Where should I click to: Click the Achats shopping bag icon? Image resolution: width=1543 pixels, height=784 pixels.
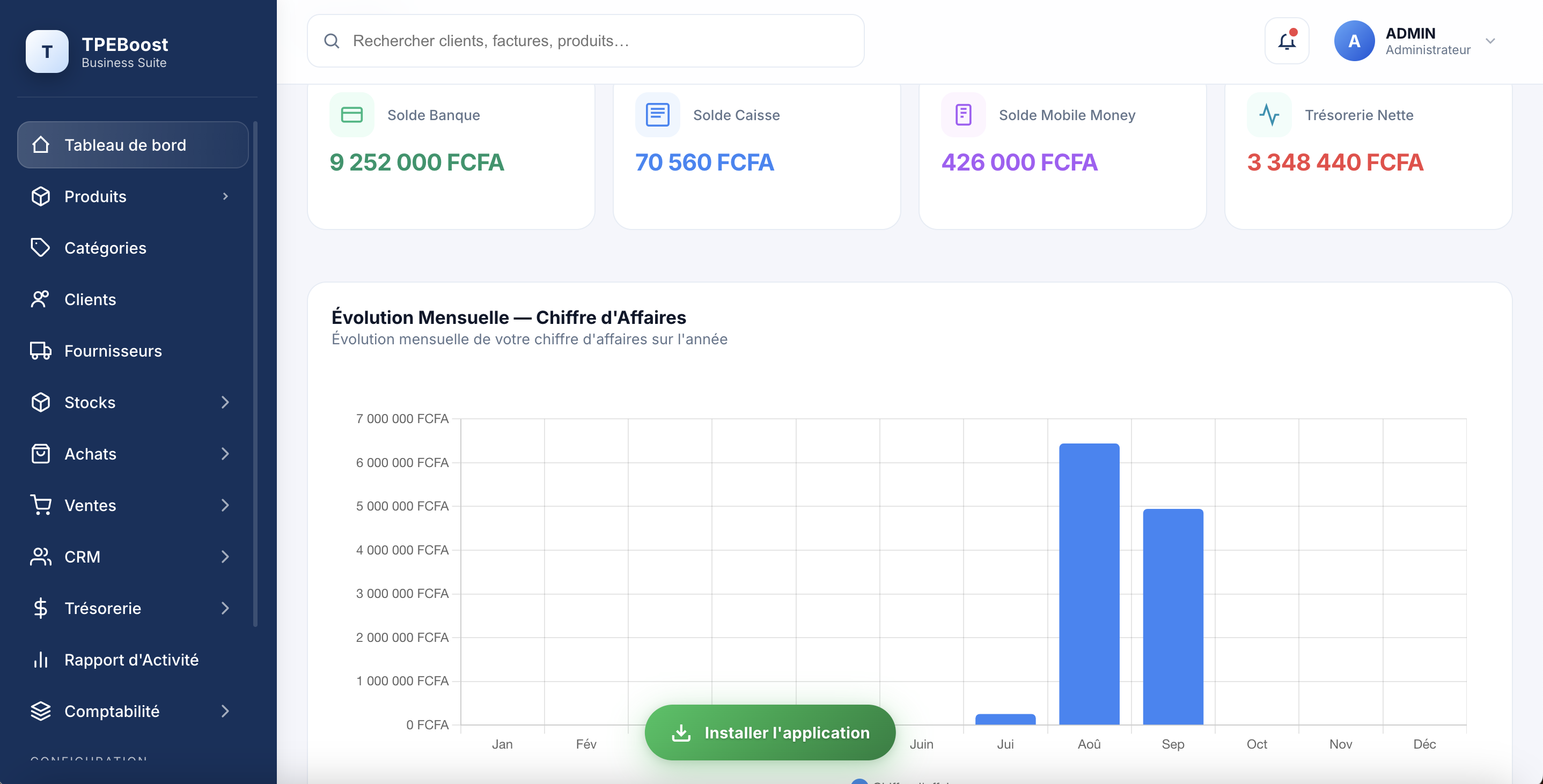pyautogui.click(x=40, y=453)
